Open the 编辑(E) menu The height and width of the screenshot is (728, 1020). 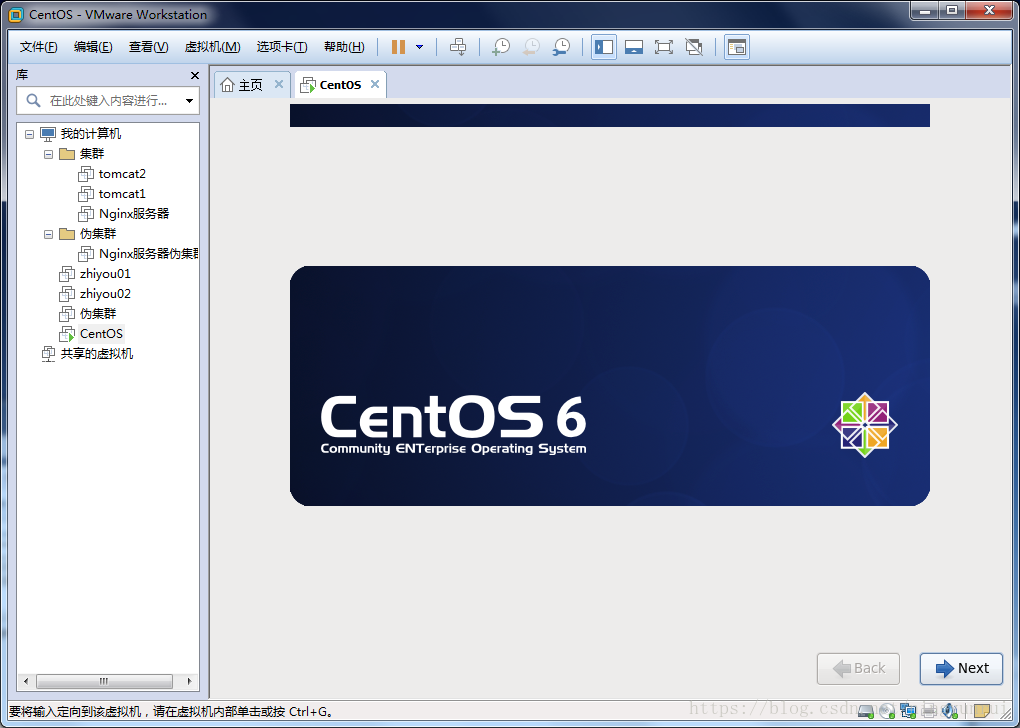coord(93,47)
